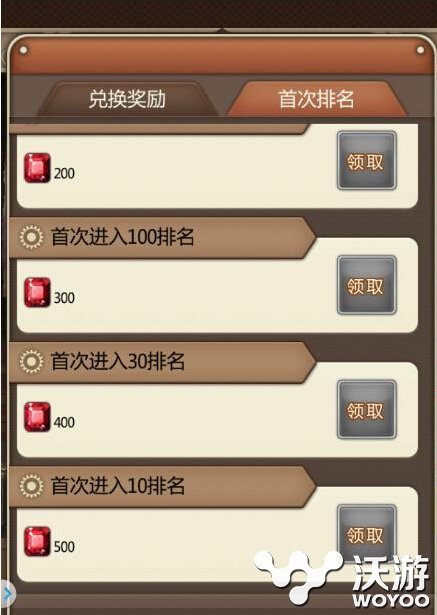Click the right rivet on the panel header

[420, 50]
